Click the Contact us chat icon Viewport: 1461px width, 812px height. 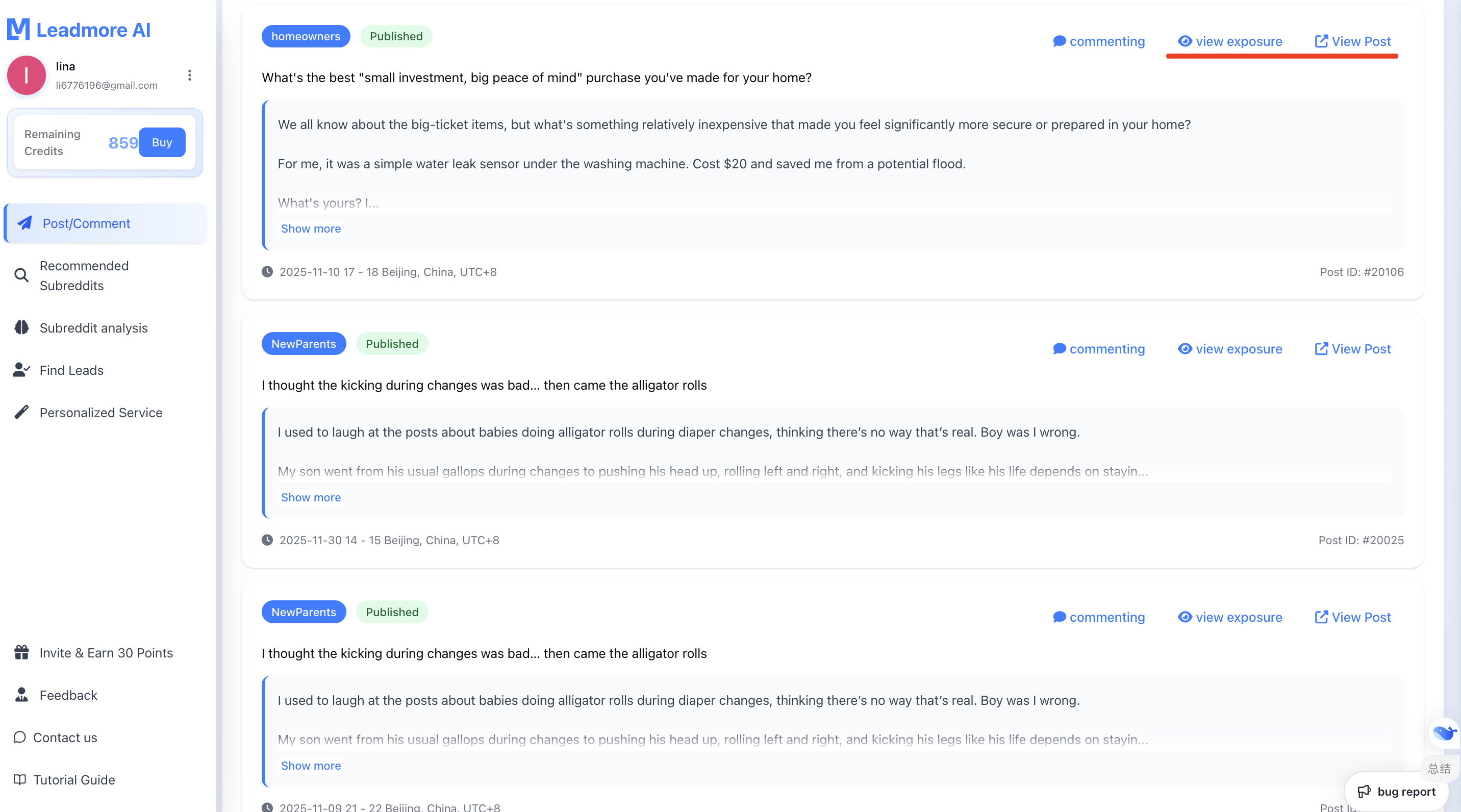(x=20, y=737)
